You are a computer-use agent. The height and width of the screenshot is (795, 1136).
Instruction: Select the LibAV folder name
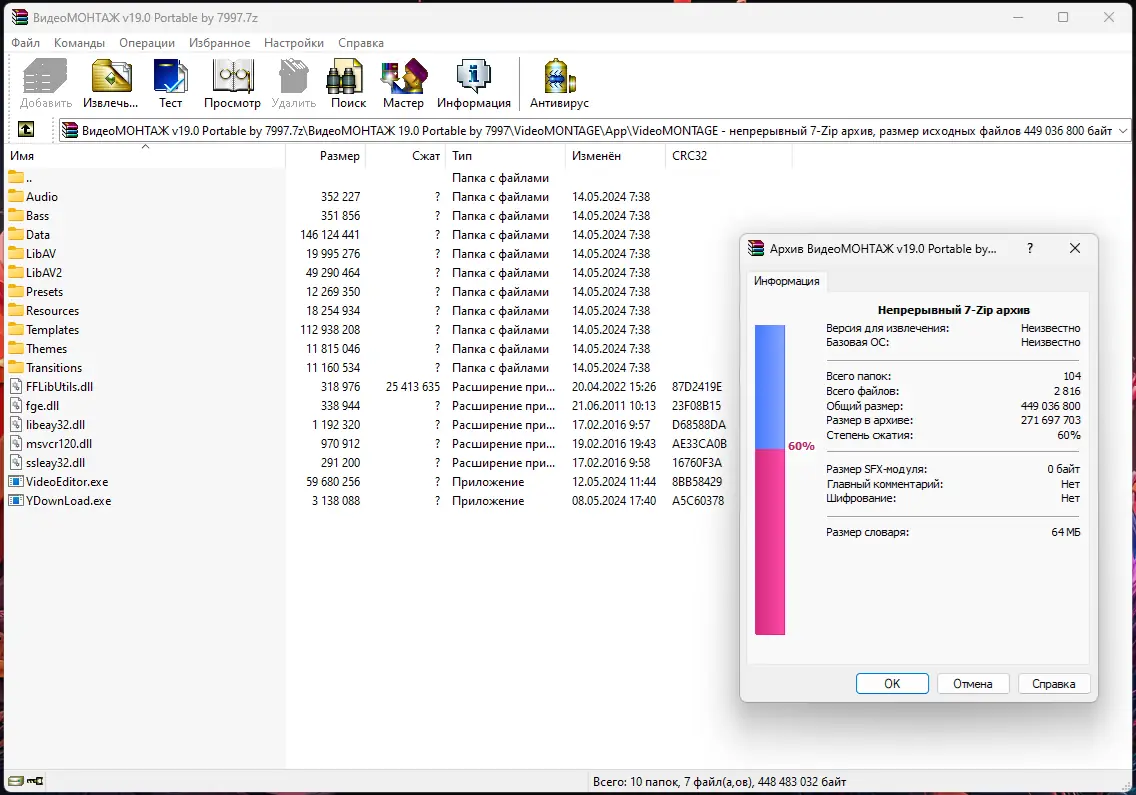click(x=41, y=254)
